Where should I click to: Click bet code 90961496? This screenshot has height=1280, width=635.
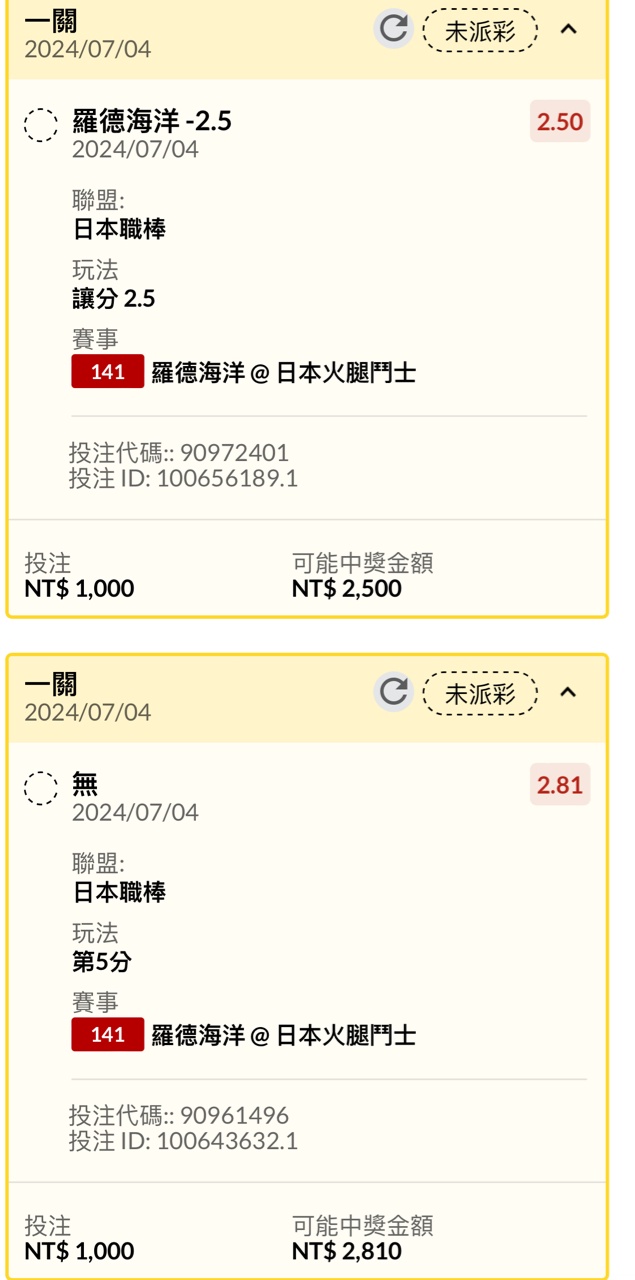(234, 1116)
